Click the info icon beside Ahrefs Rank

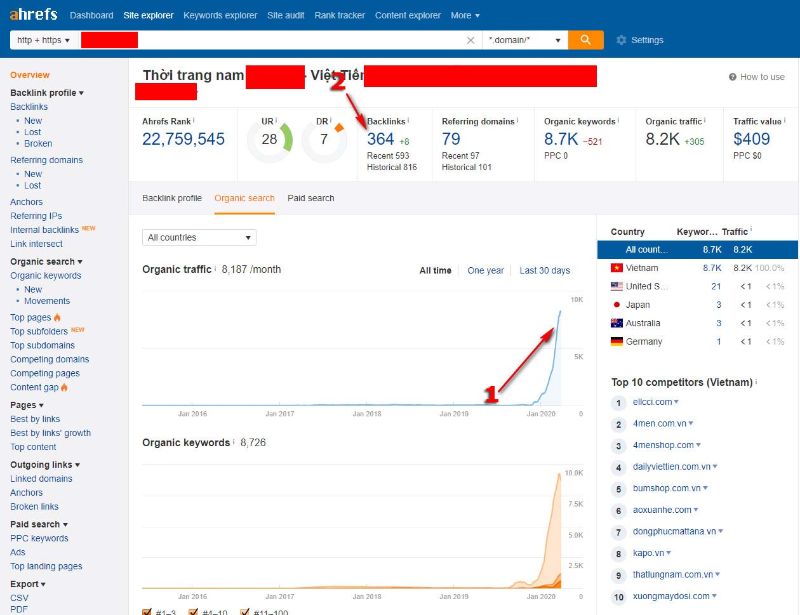(x=194, y=120)
